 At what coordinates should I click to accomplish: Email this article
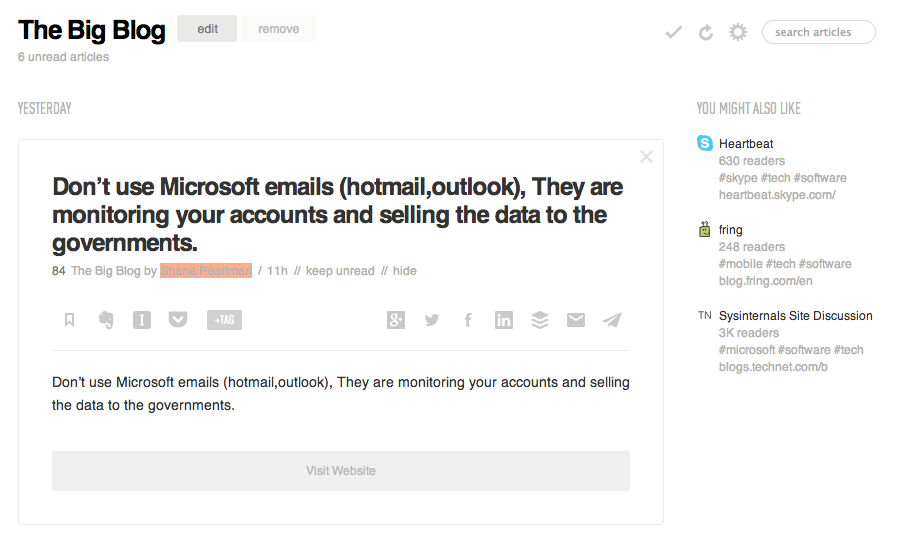[x=576, y=320]
